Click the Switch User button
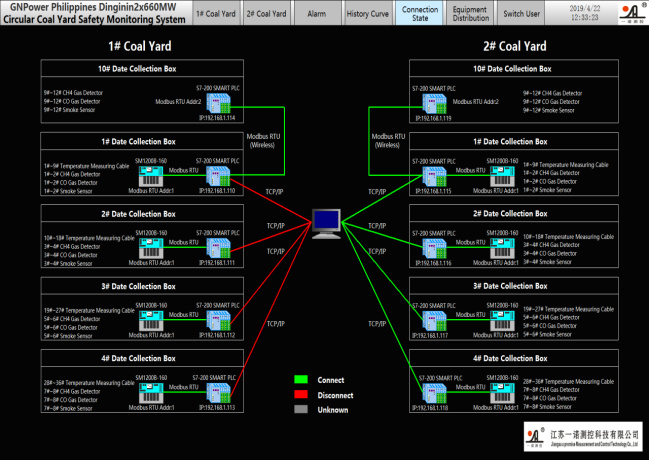The width and height of the screenshot is (649, 461). click(521, 13)
